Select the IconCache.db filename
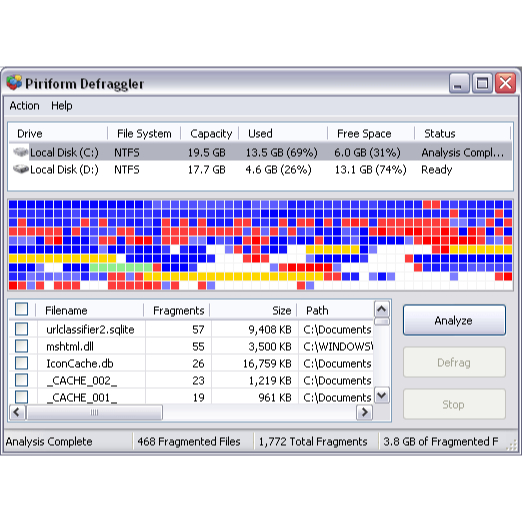 (80, 363)
